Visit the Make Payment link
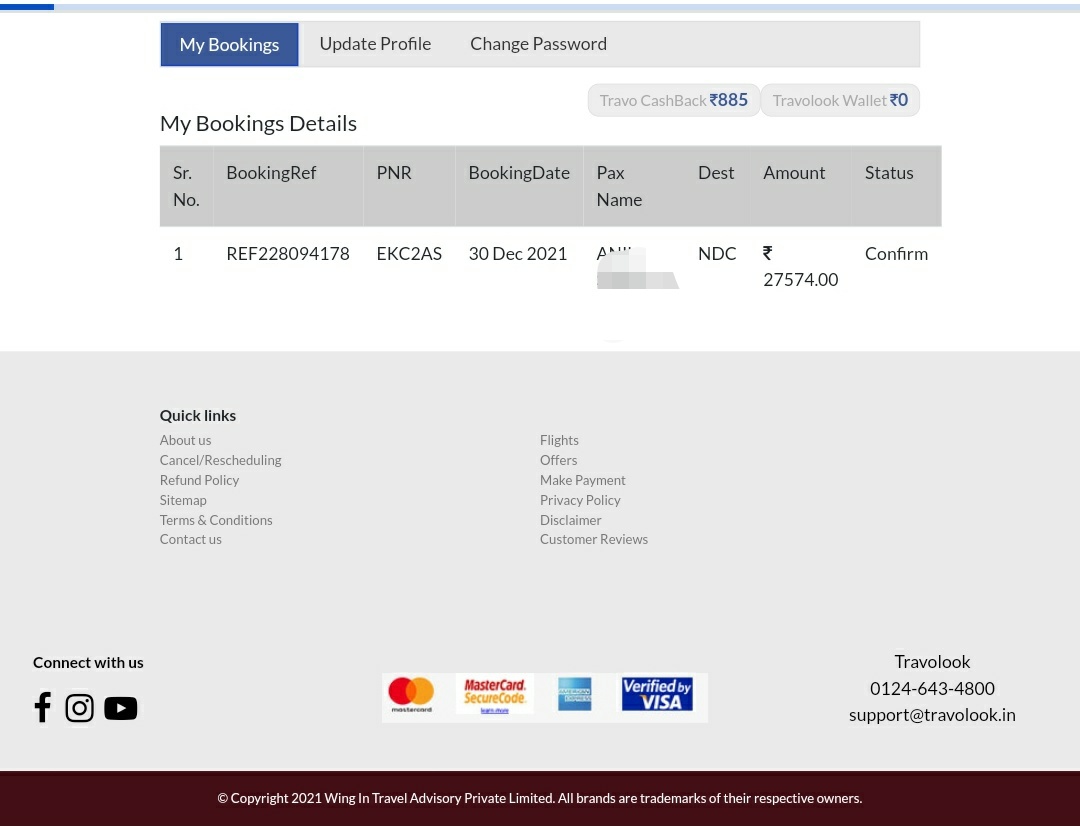The width and height of the screenshot is (1080, 826). [583, 480]
